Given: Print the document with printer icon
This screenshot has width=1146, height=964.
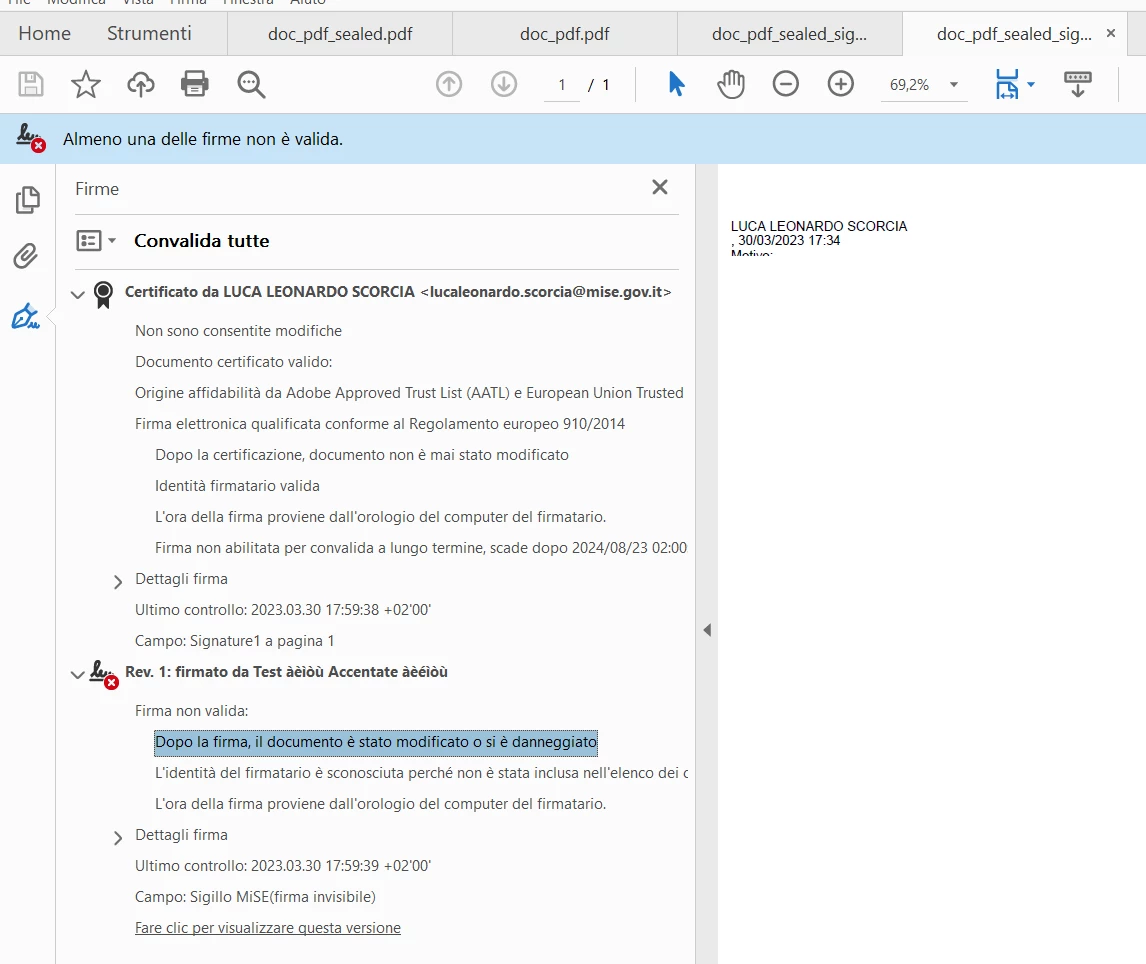Looking at the screenshot, I should 194,84.
